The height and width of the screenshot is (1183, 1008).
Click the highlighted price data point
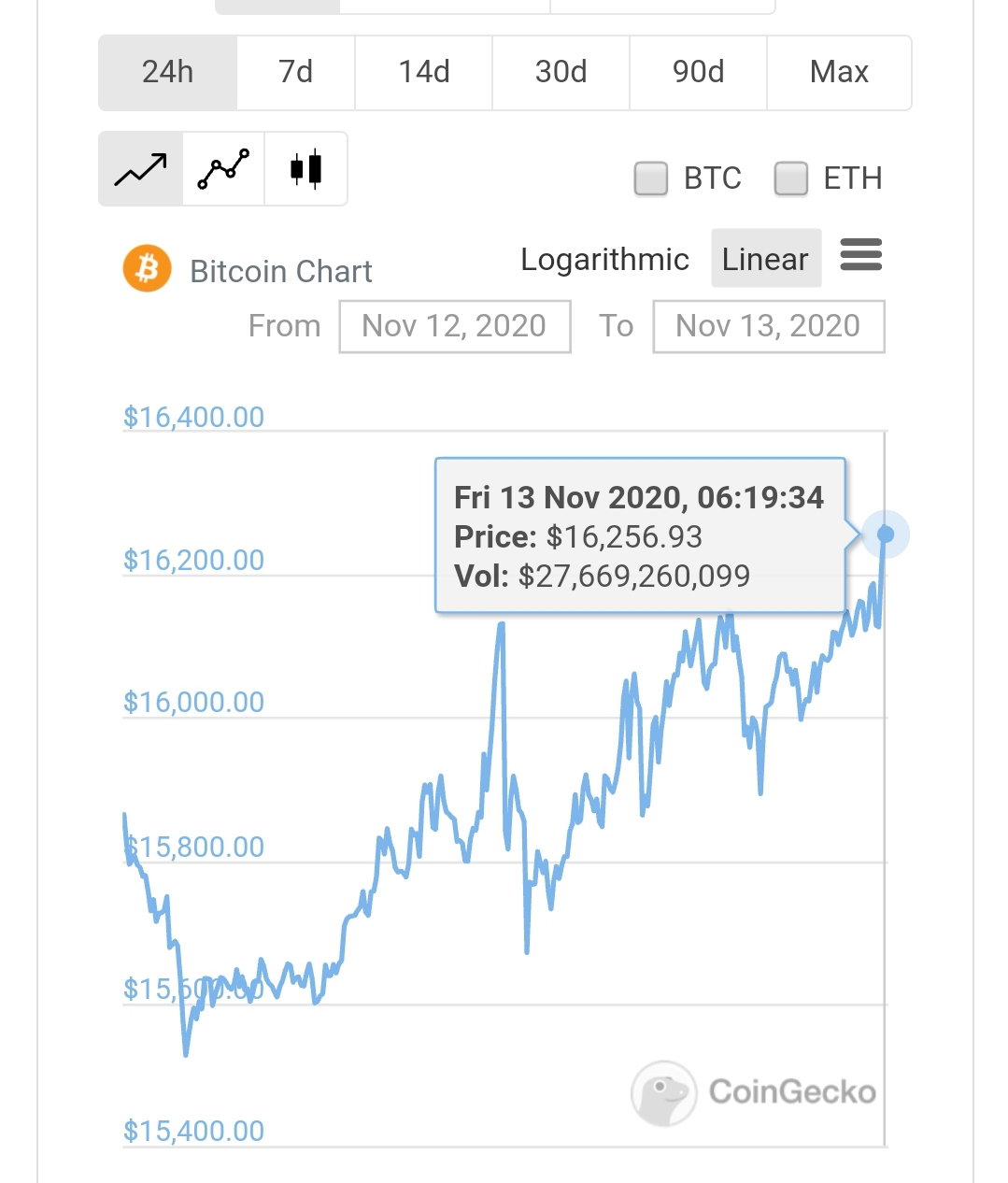pyautogui.click(x=886, y=534)
